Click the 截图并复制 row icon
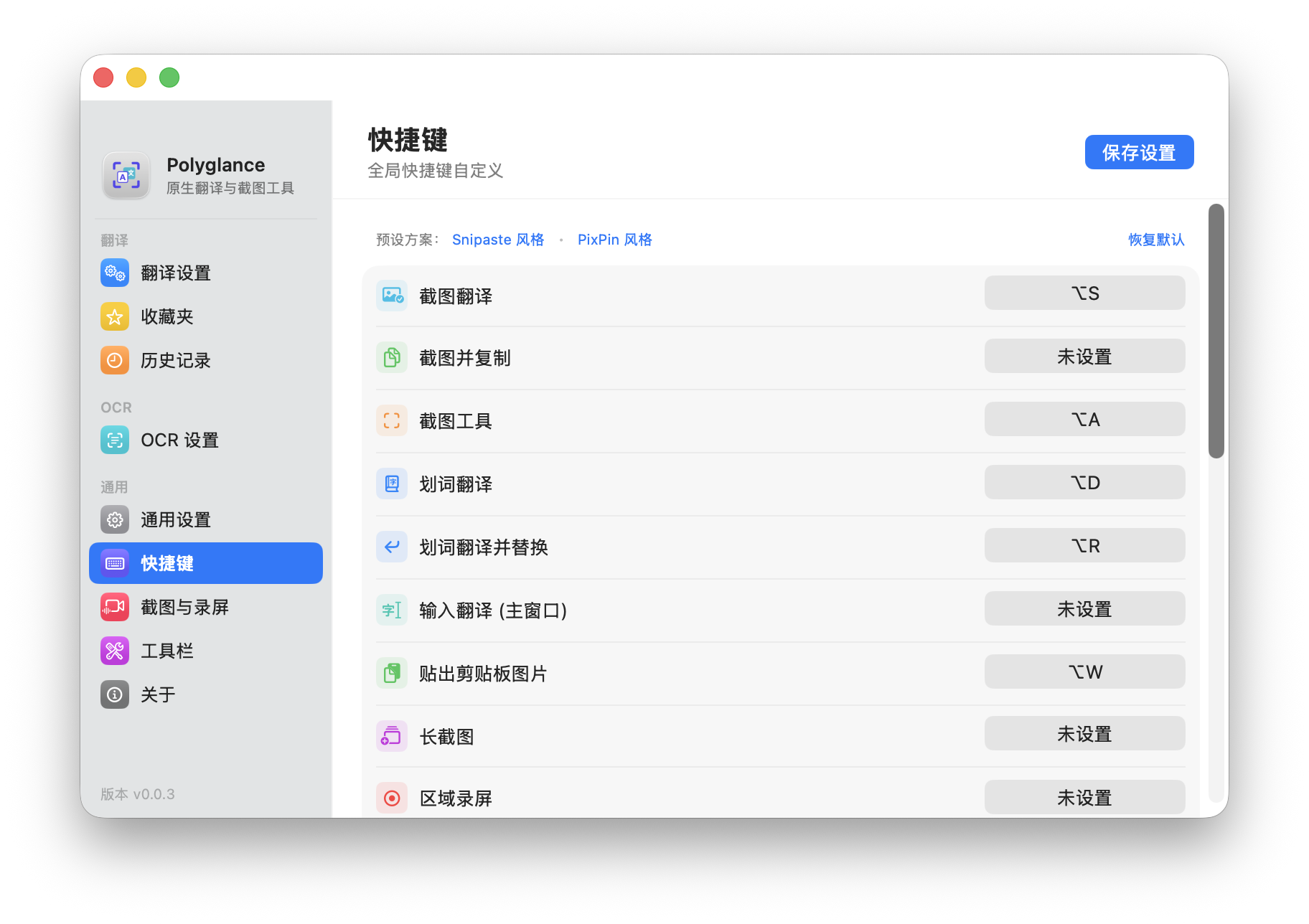Viewport: 1309px width, 924px height. [x=392, y=357]
